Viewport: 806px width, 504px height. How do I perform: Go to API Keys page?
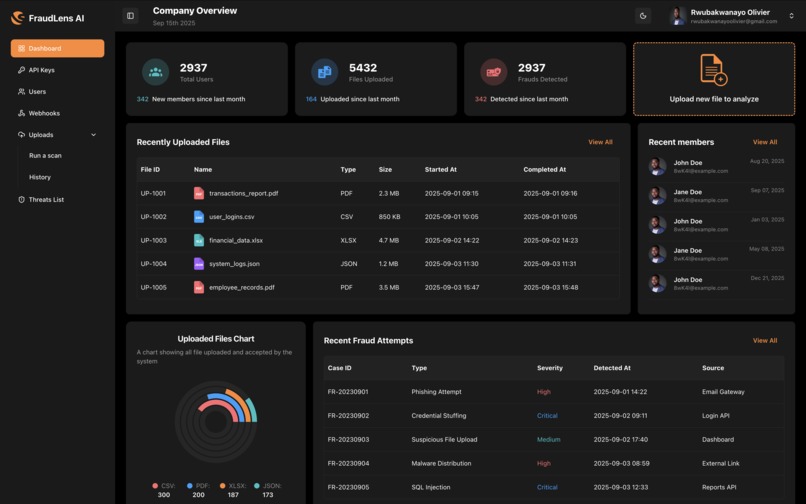(42, 70)
